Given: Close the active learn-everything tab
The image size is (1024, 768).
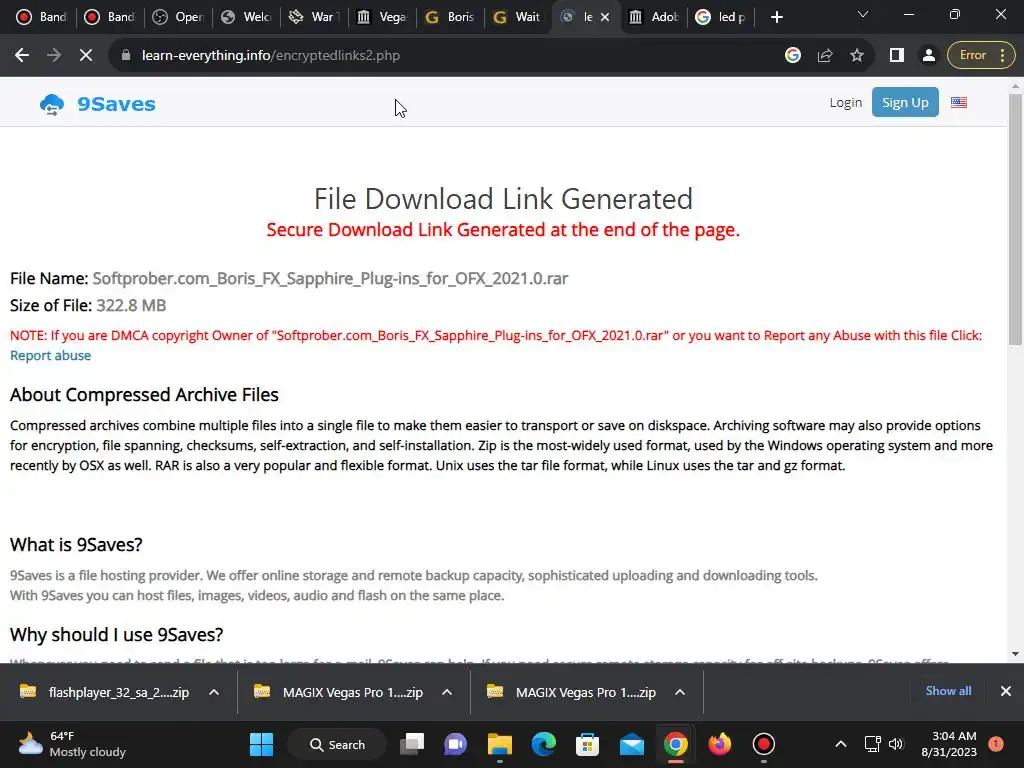Looking at the screenshot, I should (x=605, y=18).
